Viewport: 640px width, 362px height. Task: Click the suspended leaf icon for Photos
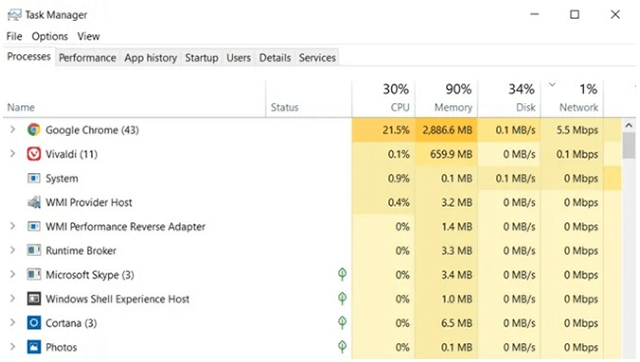point(342,346)
